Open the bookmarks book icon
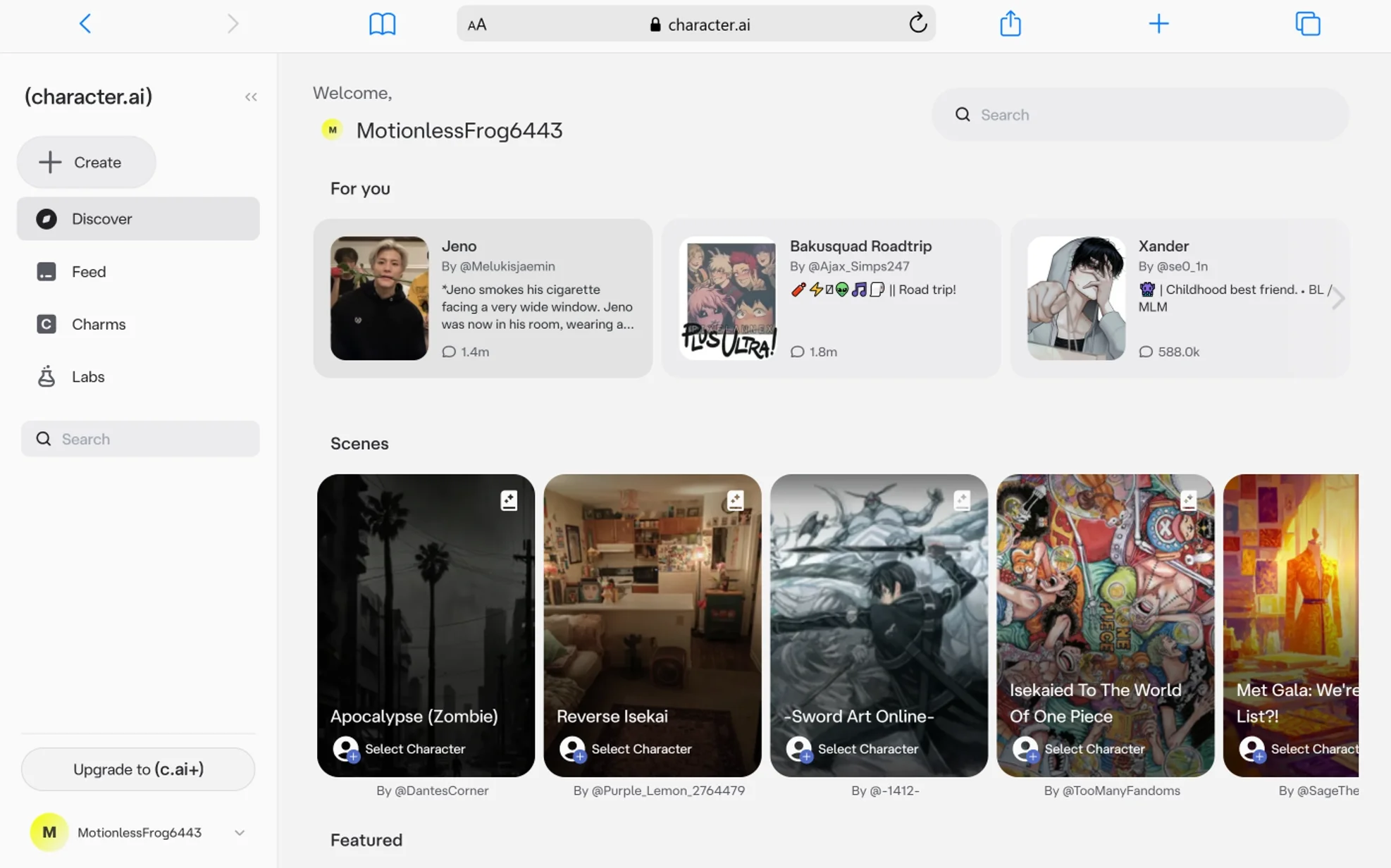1391x868 pixels. click(x=383, y=24)
